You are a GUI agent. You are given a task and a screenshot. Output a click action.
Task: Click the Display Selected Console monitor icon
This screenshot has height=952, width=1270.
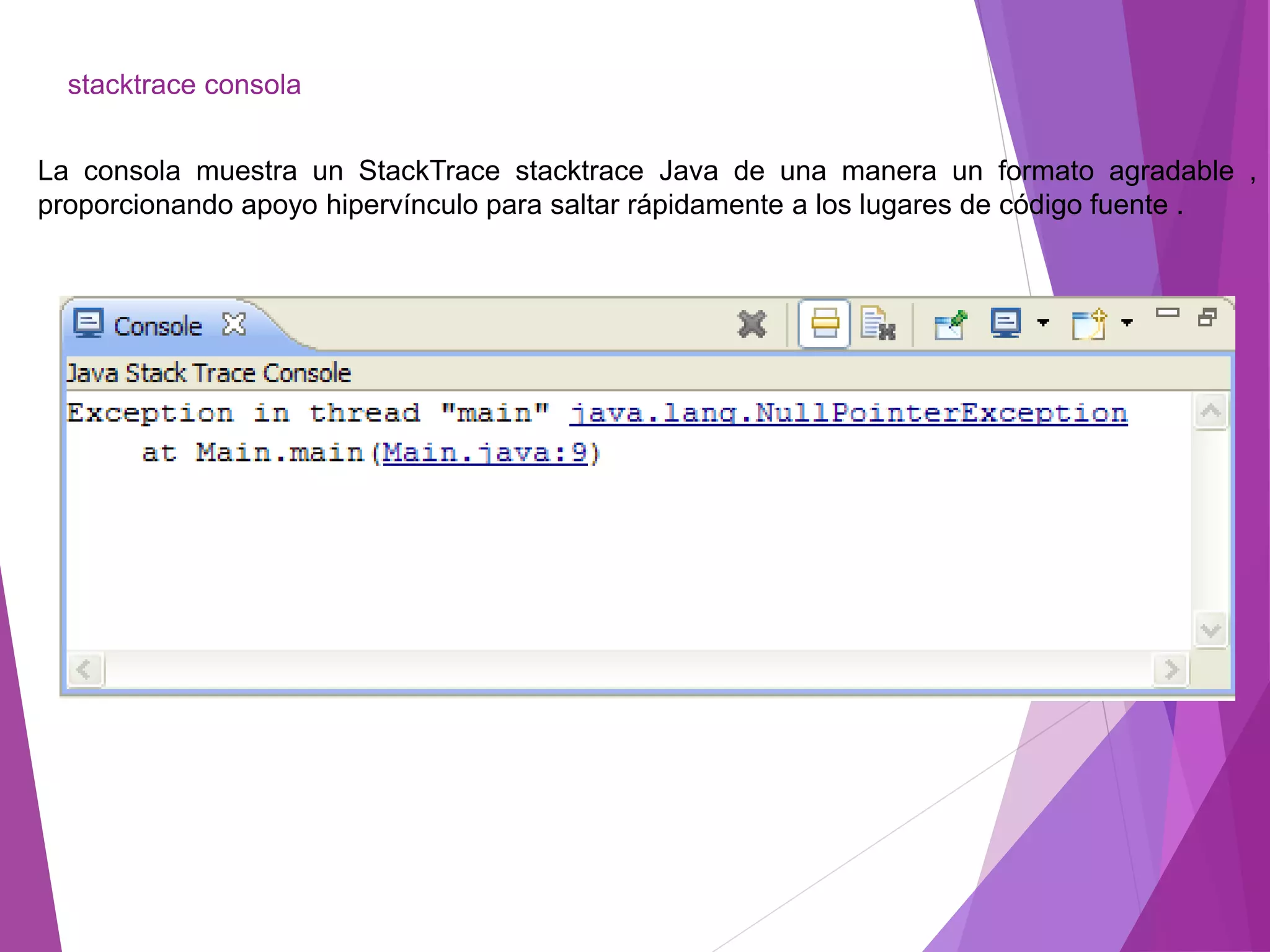tap(1006, 323)
